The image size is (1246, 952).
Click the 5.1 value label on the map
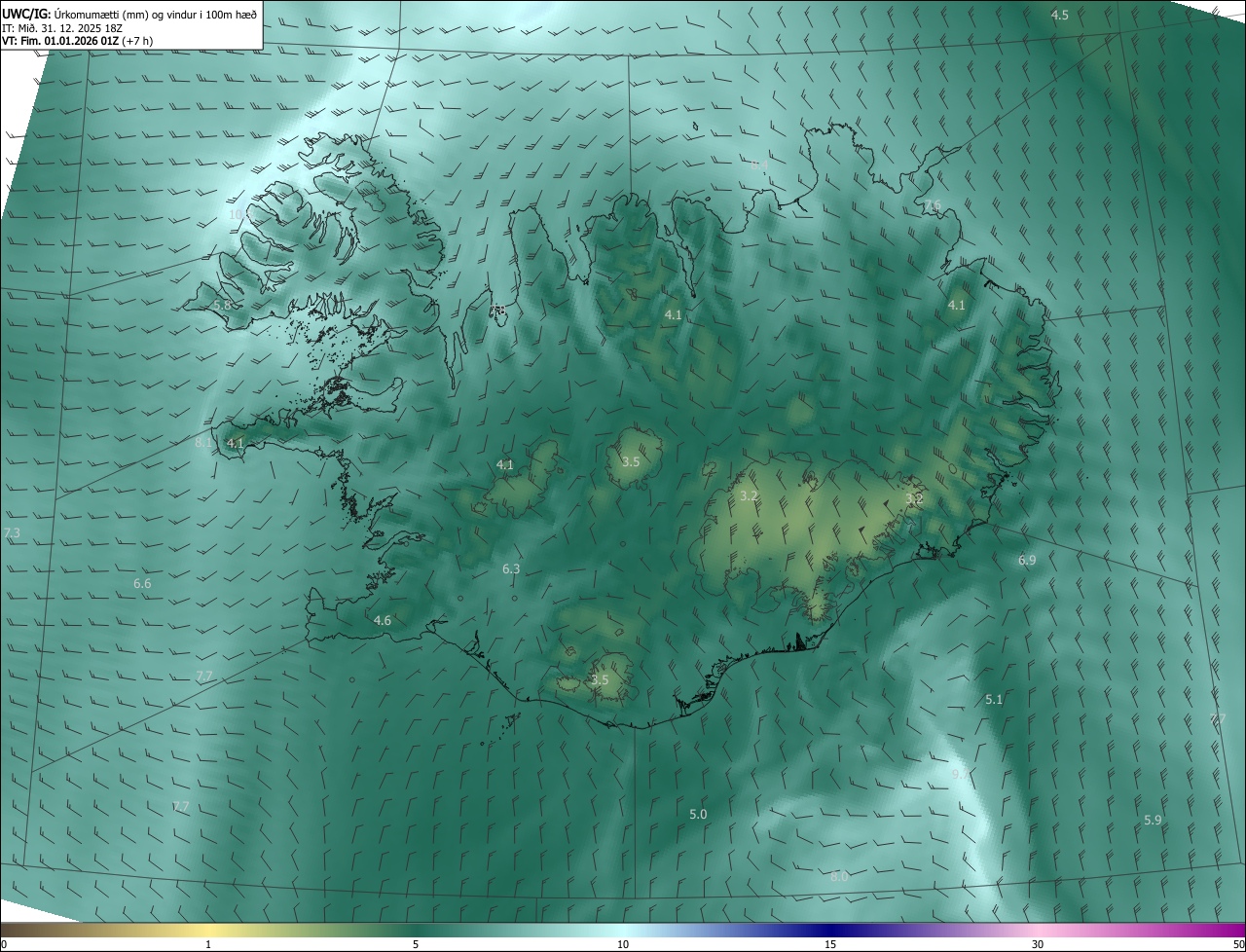(x=994, y=699)
